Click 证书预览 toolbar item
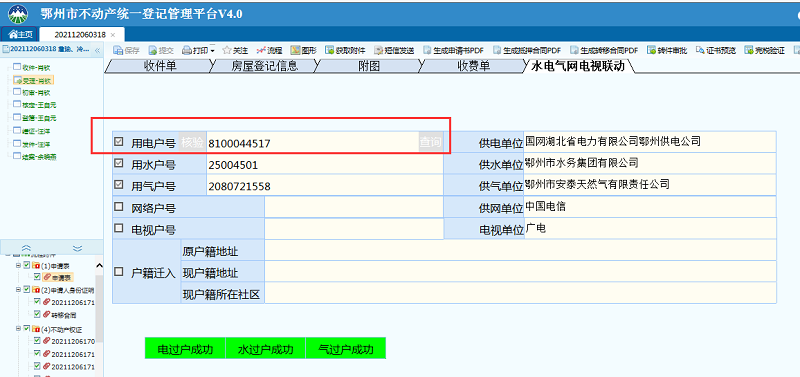The height and width of the screenshot is (377, 800). [x=715, y=51]
